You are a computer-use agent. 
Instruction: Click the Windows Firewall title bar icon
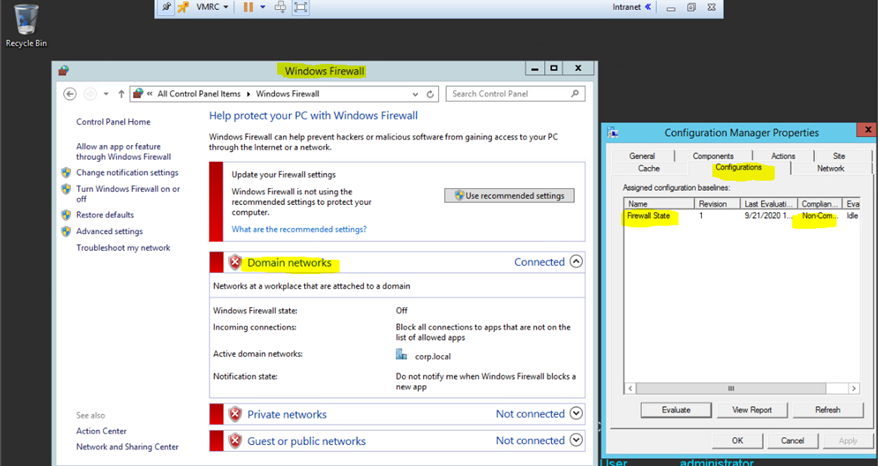tap(63, 70)
